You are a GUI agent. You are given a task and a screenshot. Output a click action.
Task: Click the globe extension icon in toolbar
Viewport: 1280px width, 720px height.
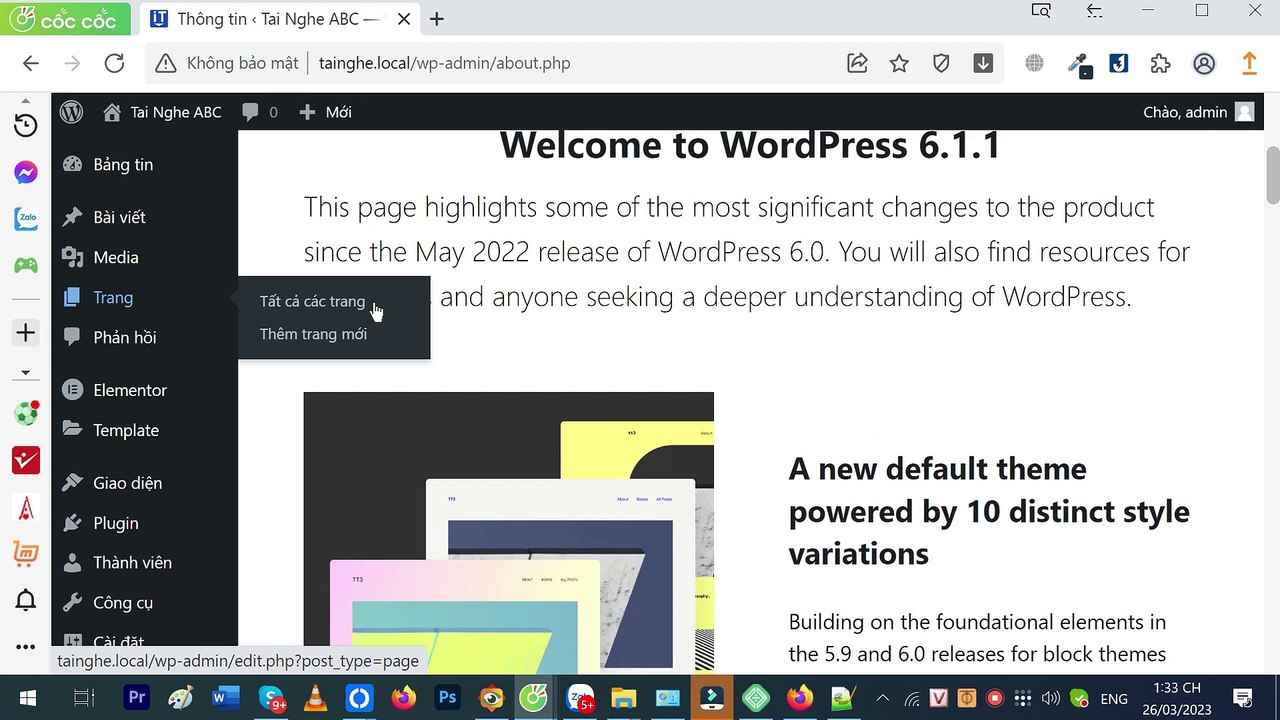pos(1034,63)
